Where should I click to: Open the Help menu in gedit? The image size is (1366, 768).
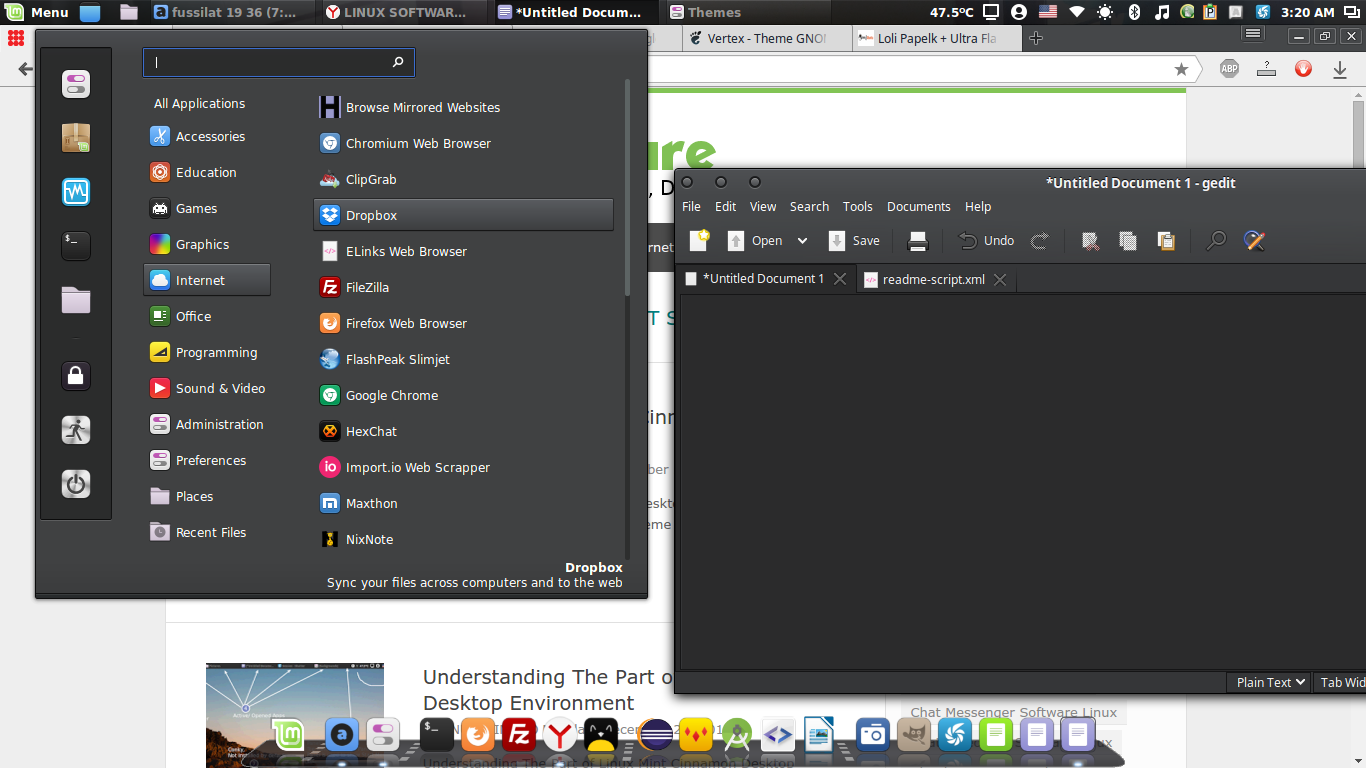[978, 207]
